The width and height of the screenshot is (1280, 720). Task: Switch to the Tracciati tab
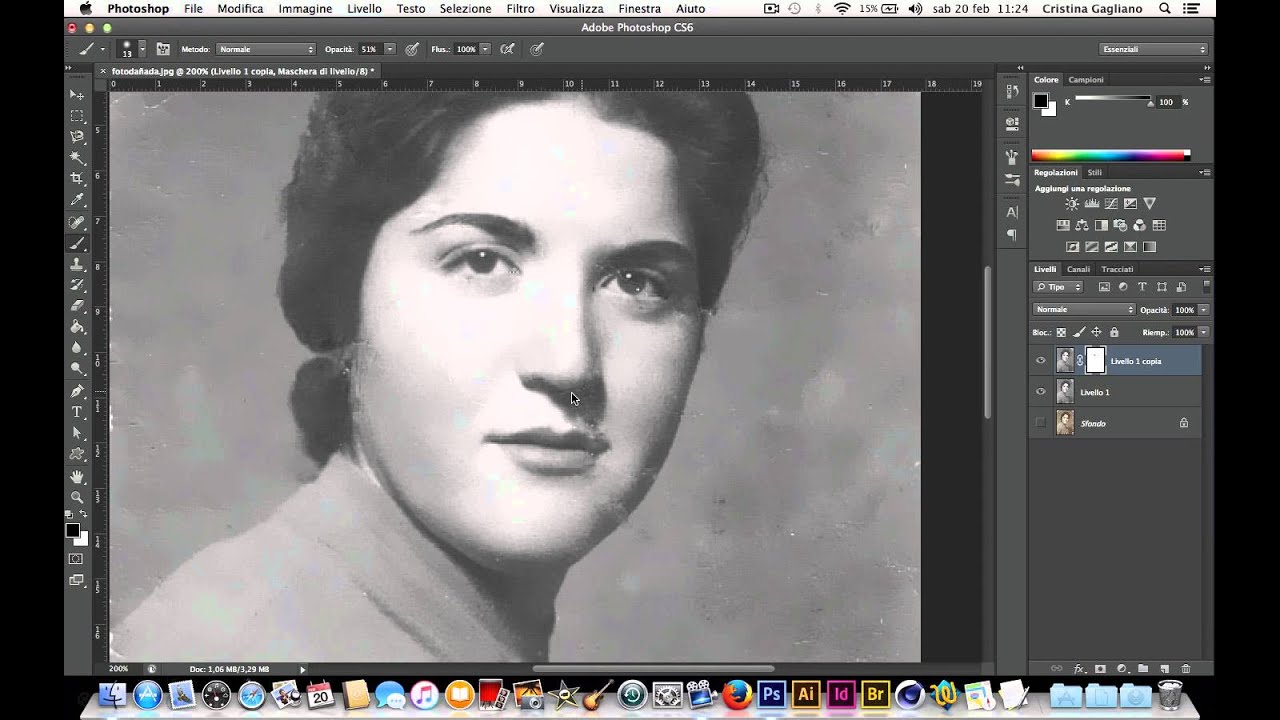click(1117, 269)
